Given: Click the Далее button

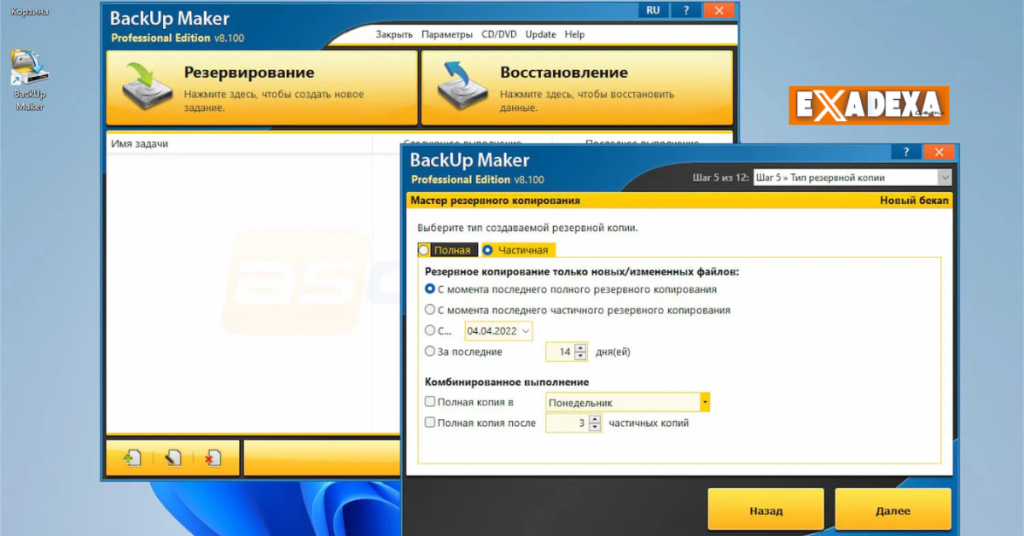Looking at the screenshot, I should click(893, 510).
